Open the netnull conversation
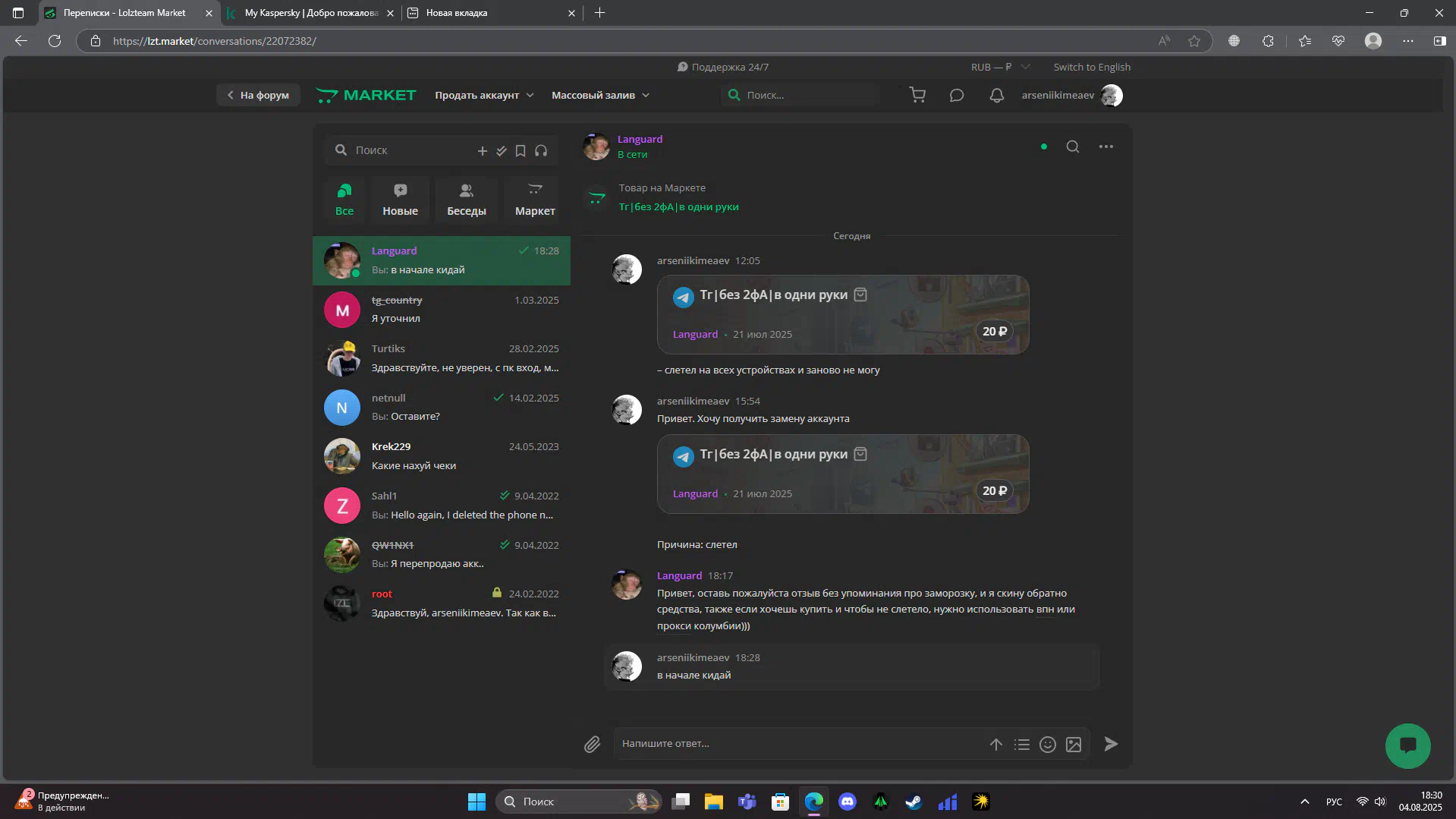Screen dimensions: 1456x819 pyautogui.click(x=442, y=408)
